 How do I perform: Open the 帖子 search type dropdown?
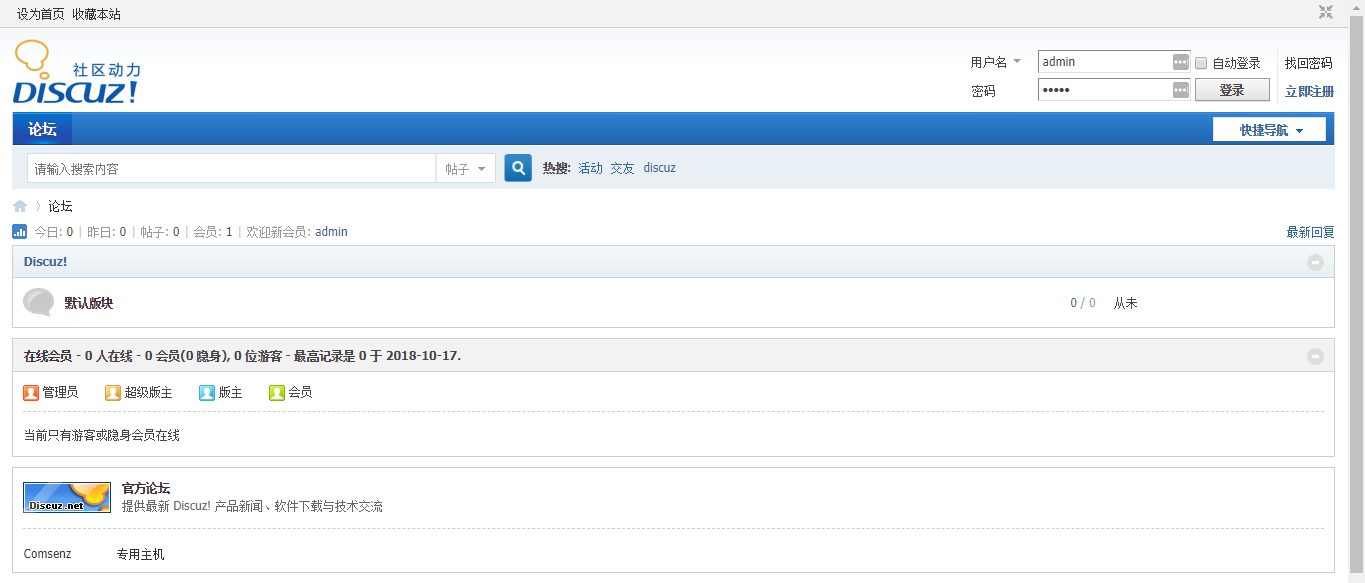466,169
